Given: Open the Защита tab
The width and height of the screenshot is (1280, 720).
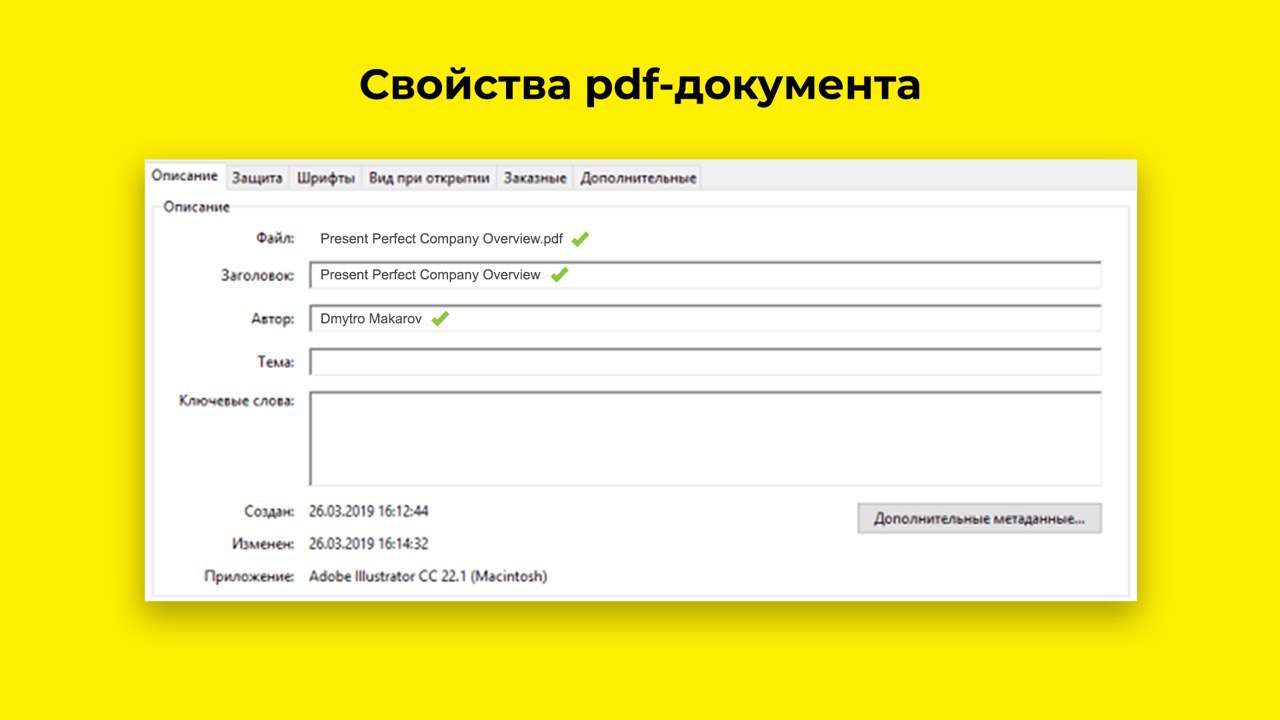Looking at the screenshot, I should 257,178.
